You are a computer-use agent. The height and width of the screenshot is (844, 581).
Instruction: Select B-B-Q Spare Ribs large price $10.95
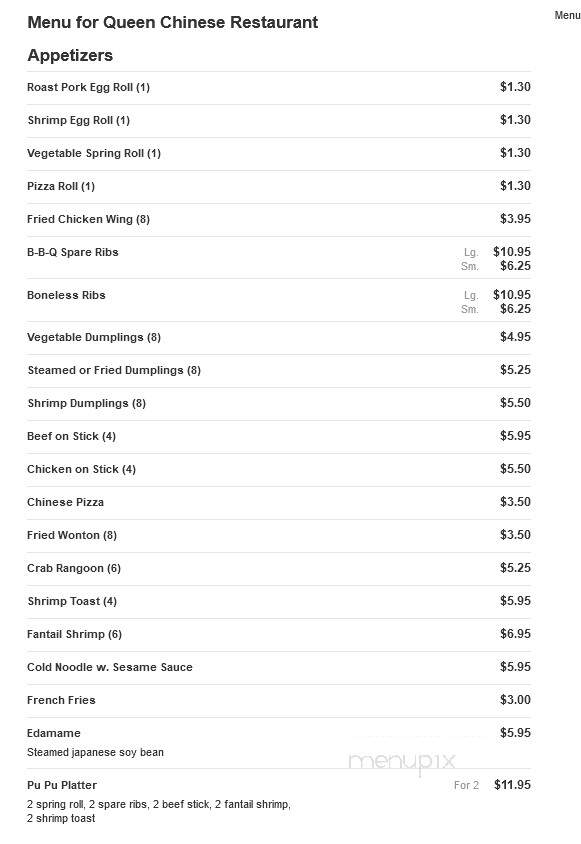point(512,251)
